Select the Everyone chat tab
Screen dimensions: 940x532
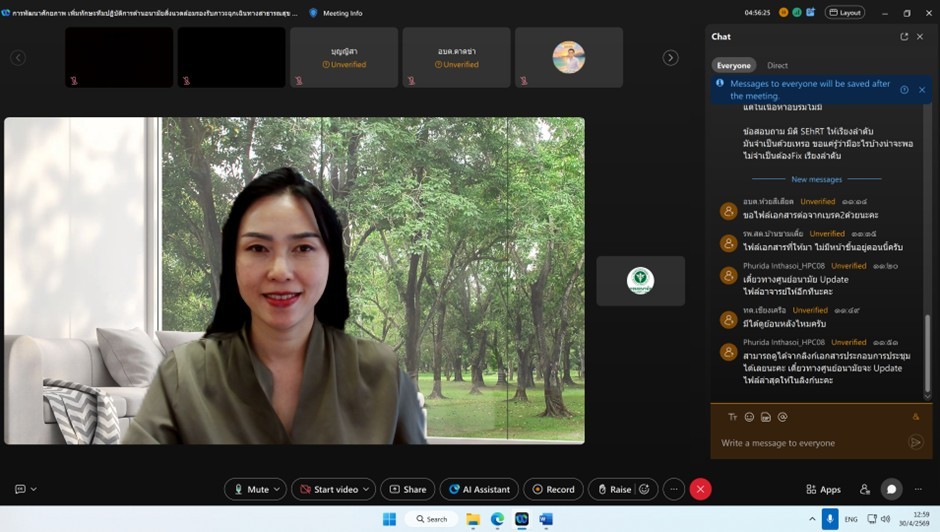733,65
